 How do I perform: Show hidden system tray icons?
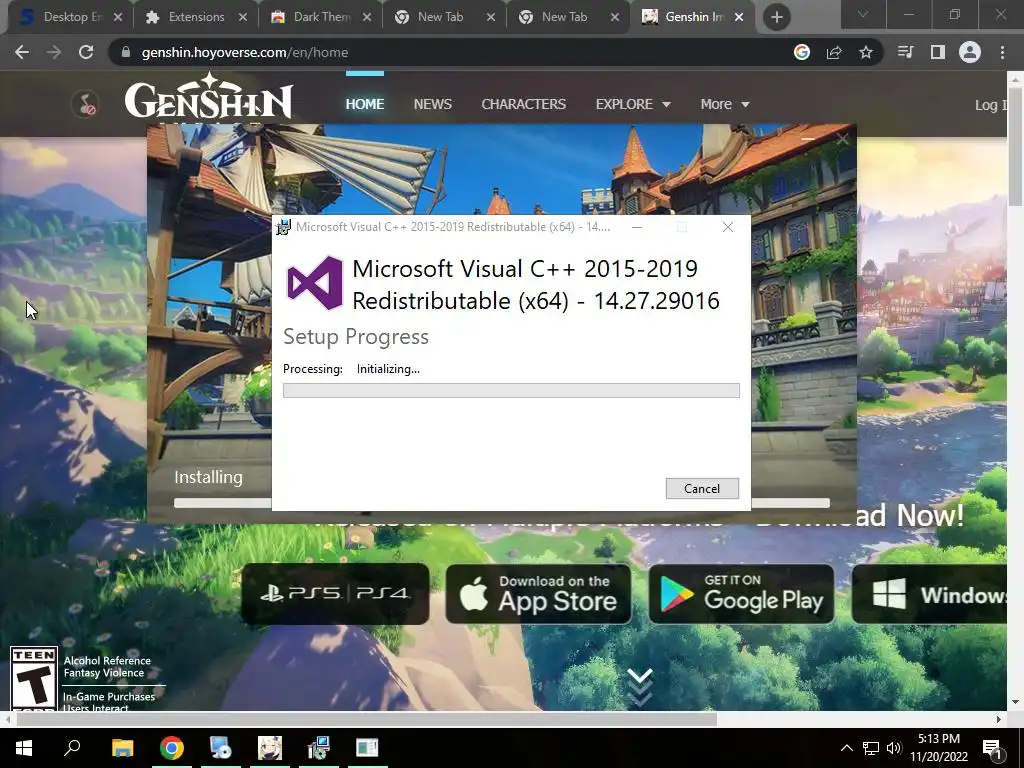point(846,748)
